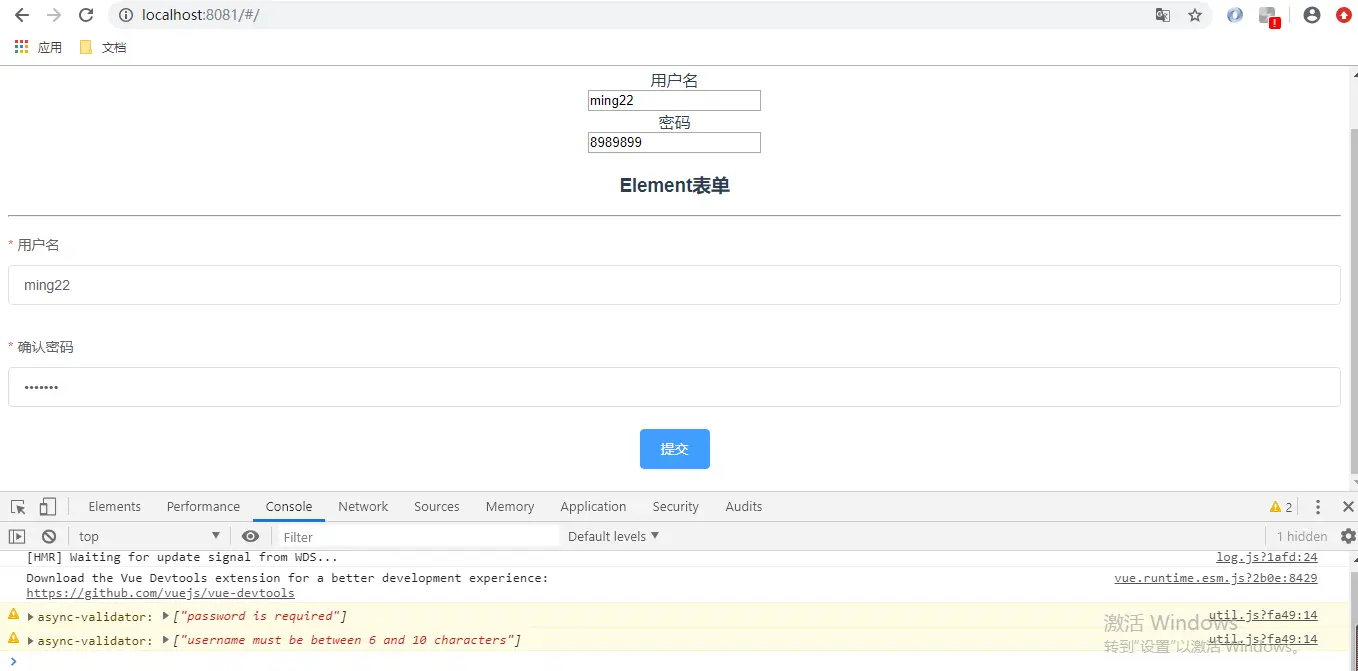1358x671 pixels.
Task: Bookmark this page with star icon
Action: [1195, 15]
